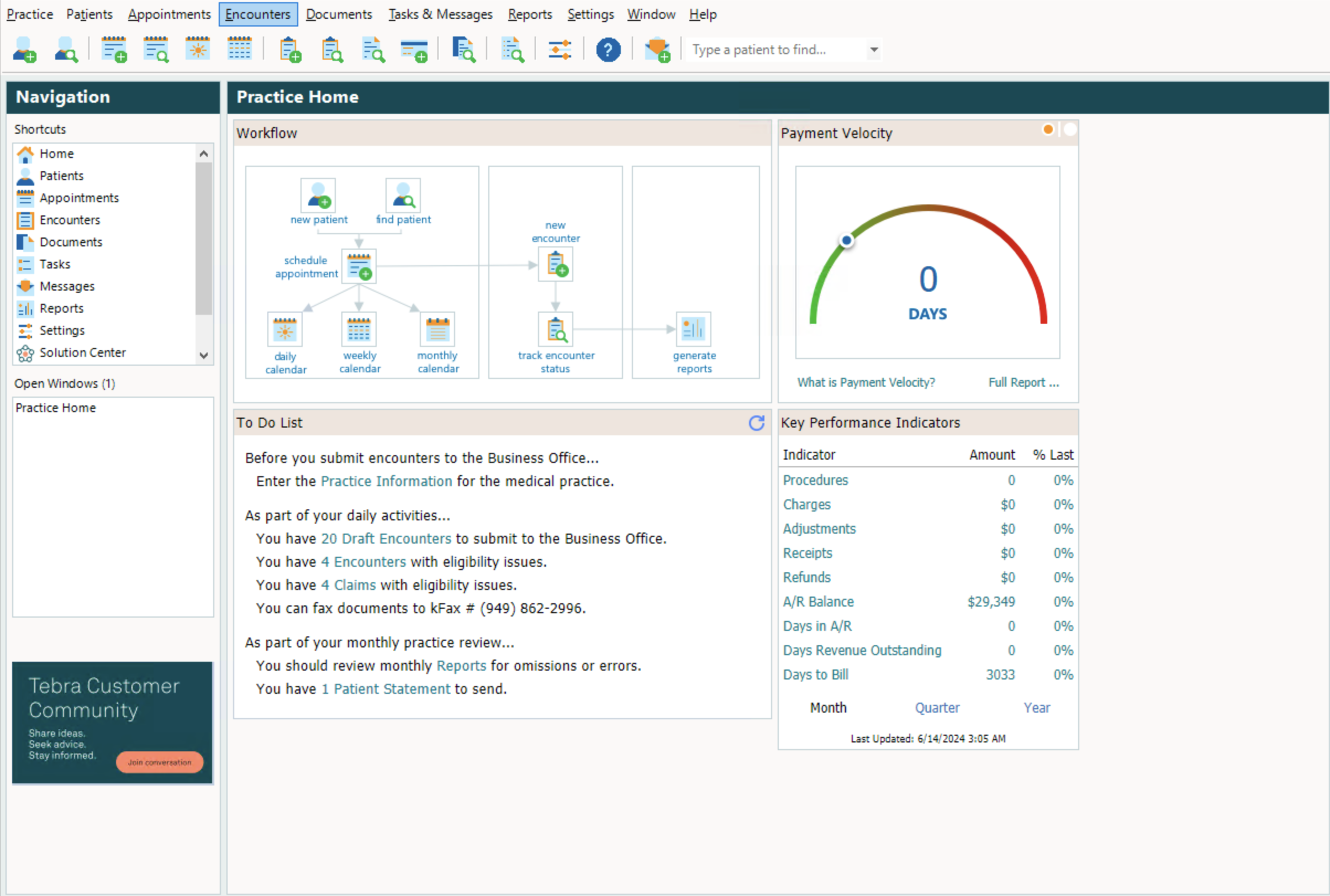Click the schedule appointment workflow icon
The image size is (1330, 896).
pos(359,266)
